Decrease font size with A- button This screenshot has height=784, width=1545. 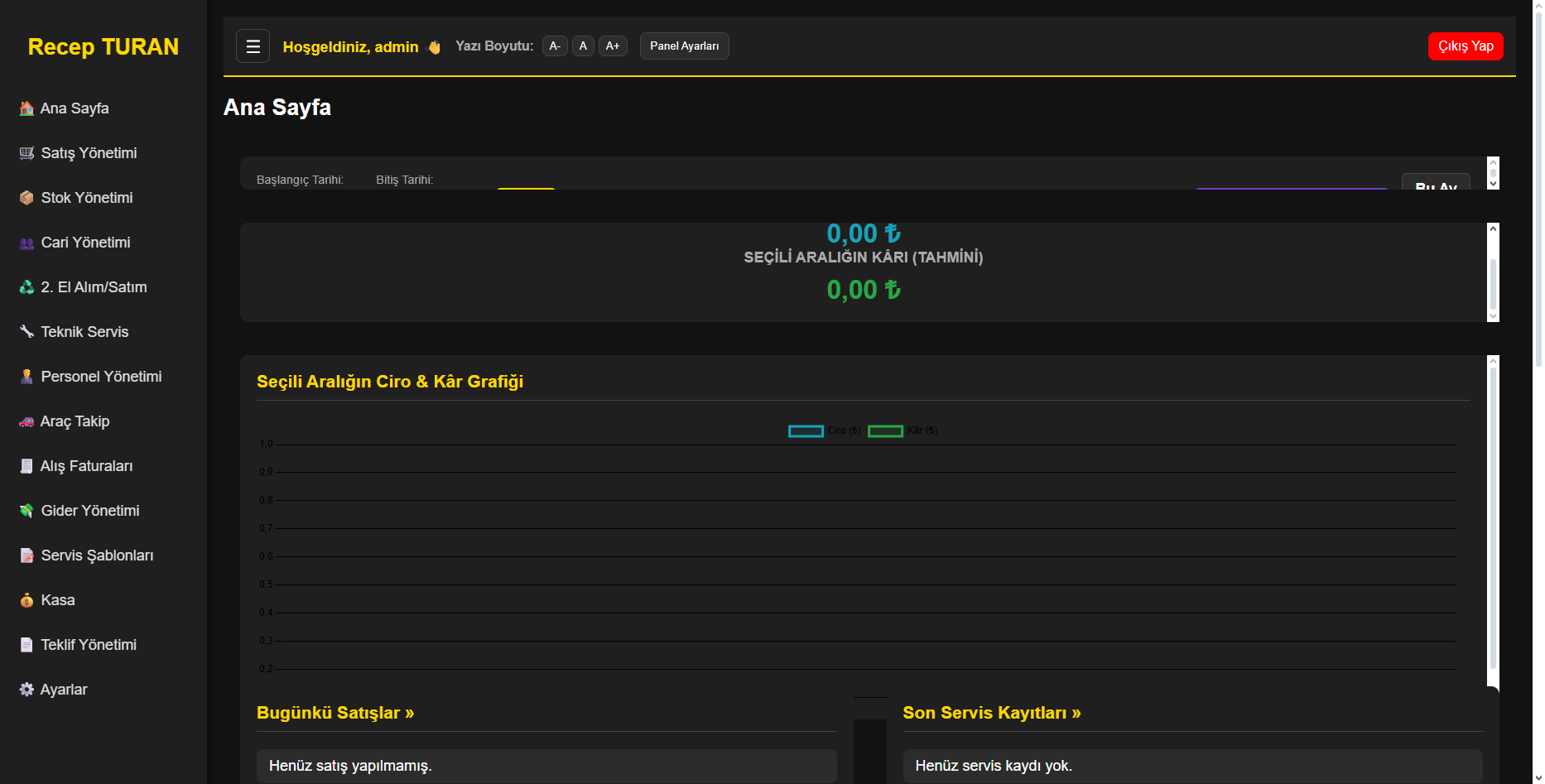555,46
